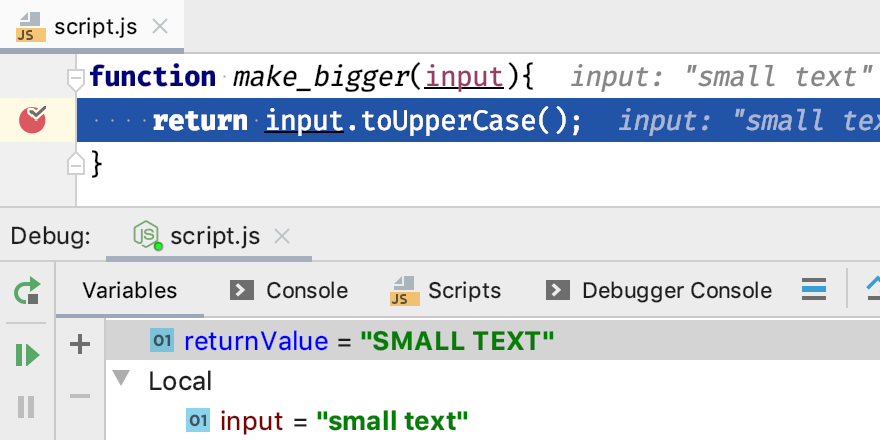
Task: Open the debugger layout settings icon
Action: pos(814,290)
